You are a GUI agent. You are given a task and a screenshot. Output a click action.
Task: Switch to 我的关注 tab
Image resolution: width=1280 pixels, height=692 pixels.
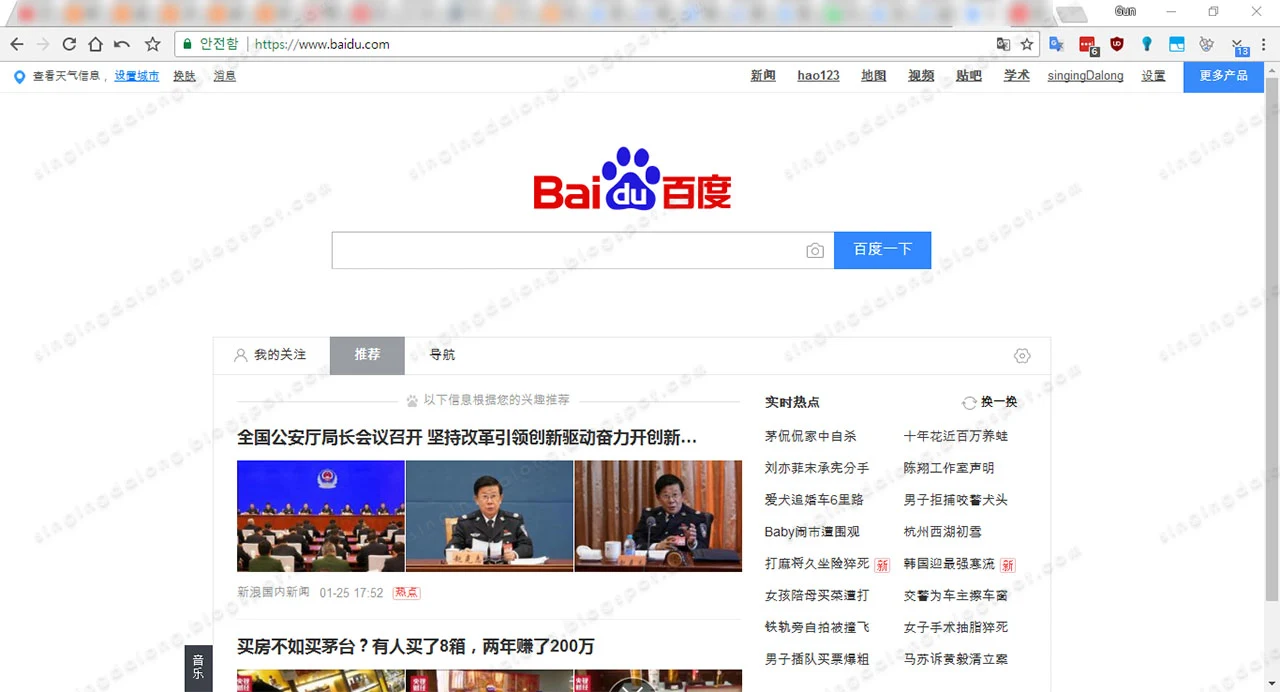(271, 355)
